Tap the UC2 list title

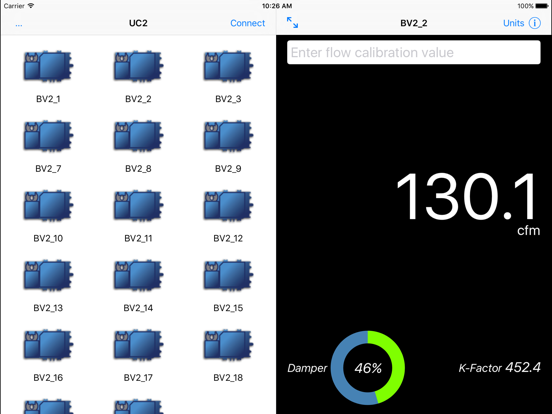click(x=138, y=23)
